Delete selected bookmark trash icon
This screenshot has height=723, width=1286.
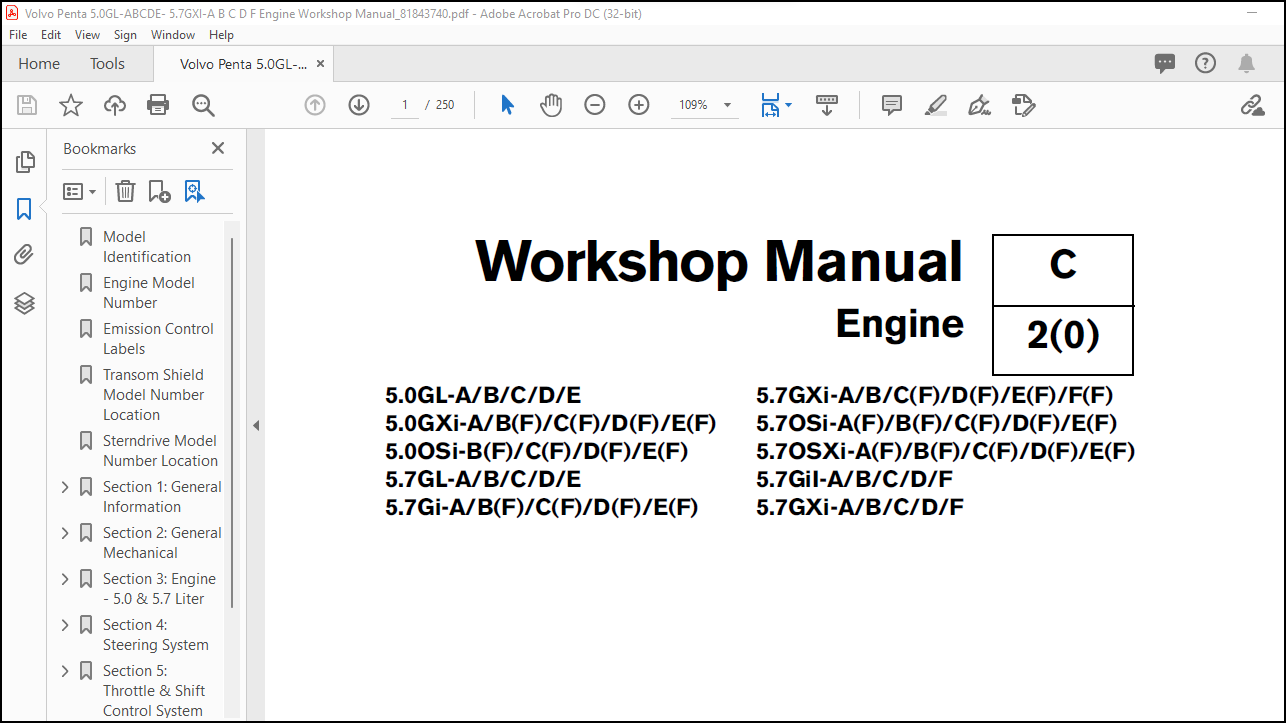tap(125, 191)
